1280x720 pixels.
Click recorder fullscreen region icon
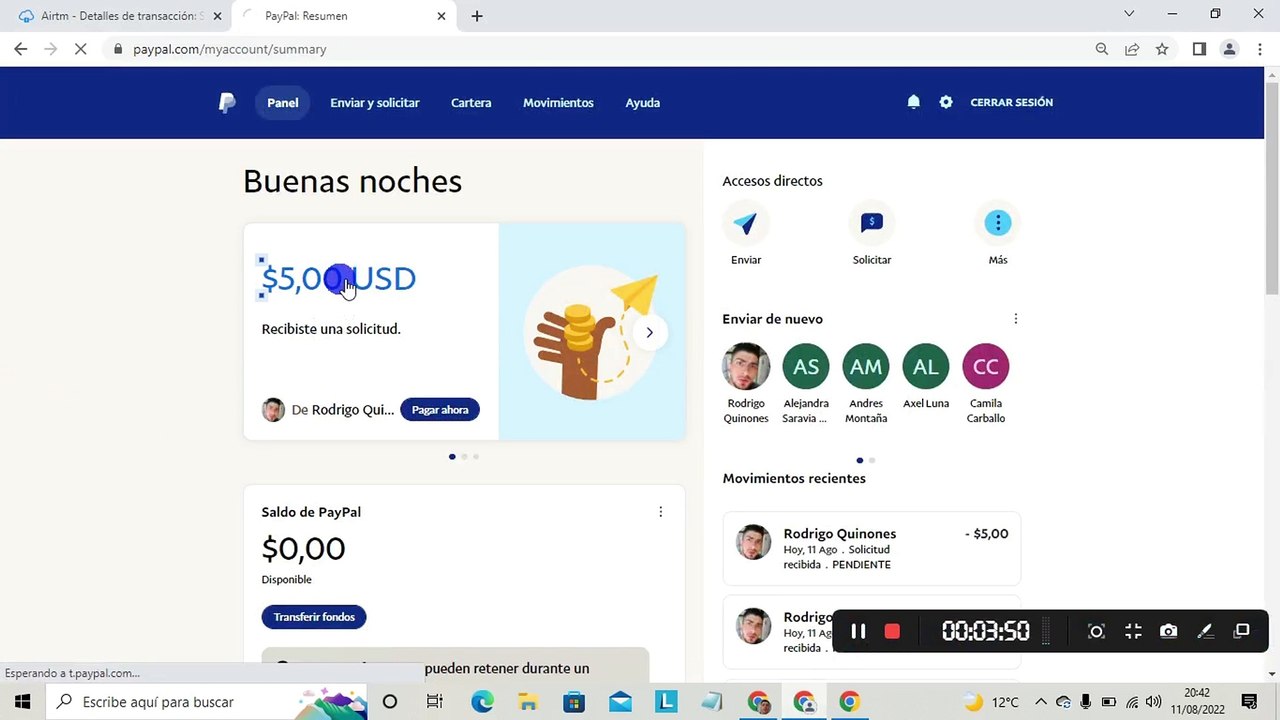(1133, 631)
